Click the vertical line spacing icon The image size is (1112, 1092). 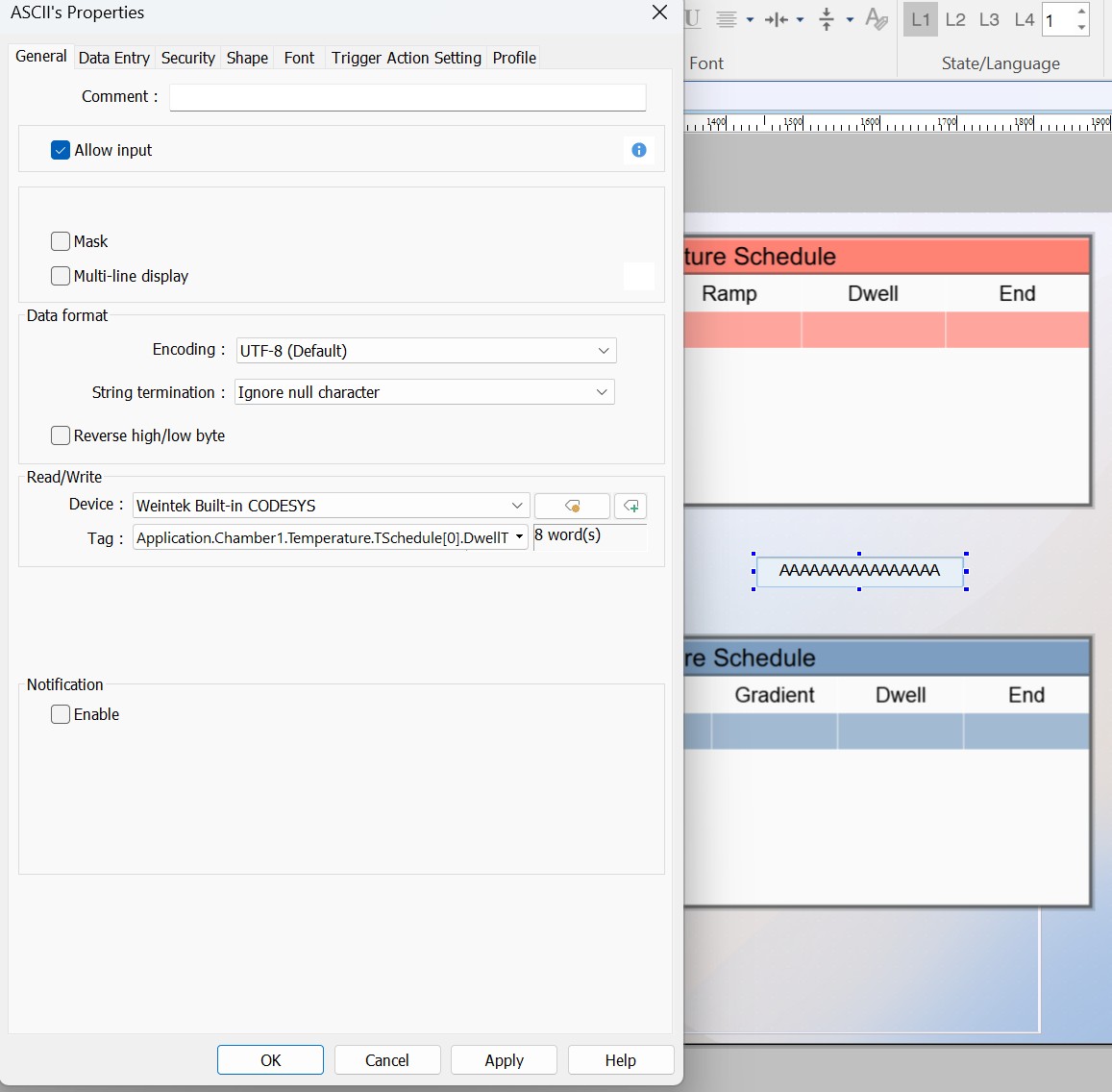827,19
